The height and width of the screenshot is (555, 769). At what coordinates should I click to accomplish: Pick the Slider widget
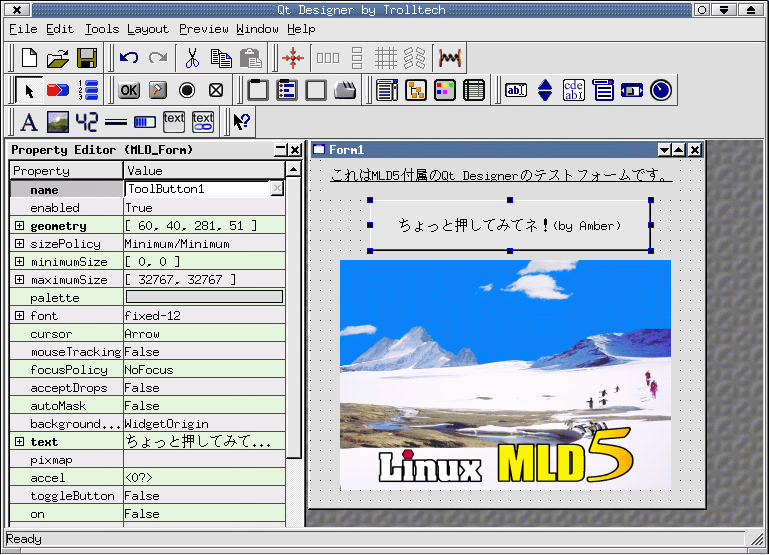(x=632, y=91)
